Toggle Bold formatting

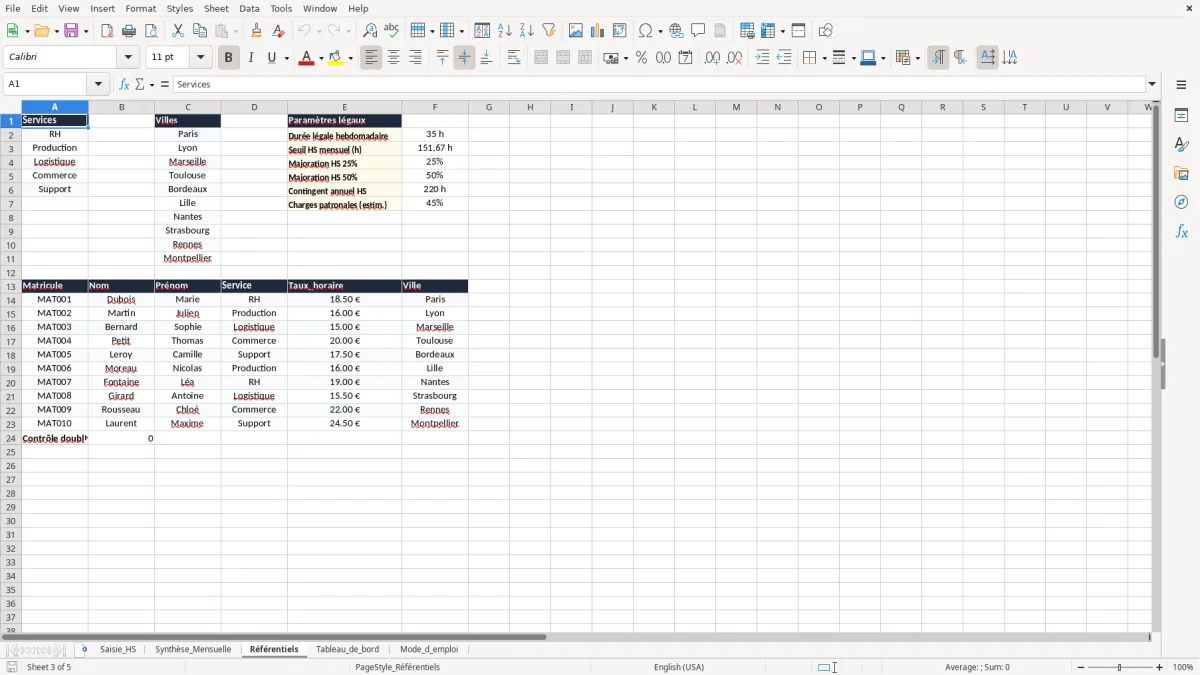(228, 58)
